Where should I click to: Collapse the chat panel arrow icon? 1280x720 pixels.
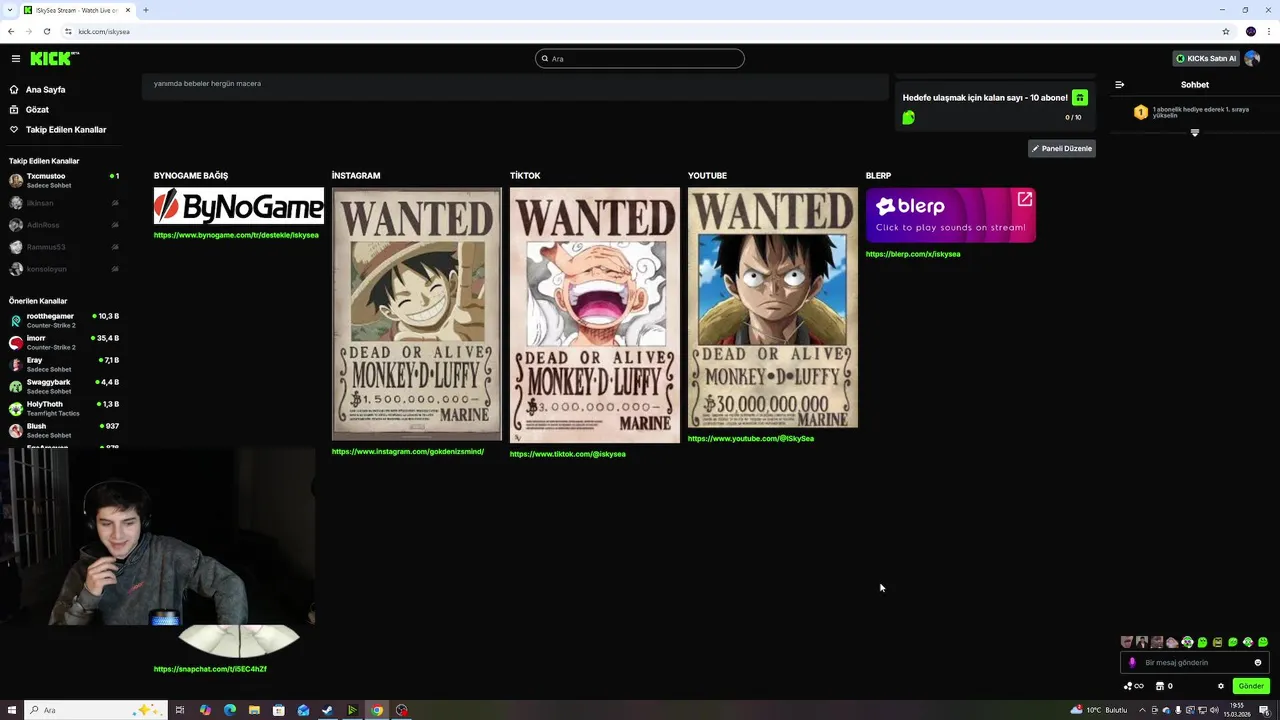pos(1119,85)
